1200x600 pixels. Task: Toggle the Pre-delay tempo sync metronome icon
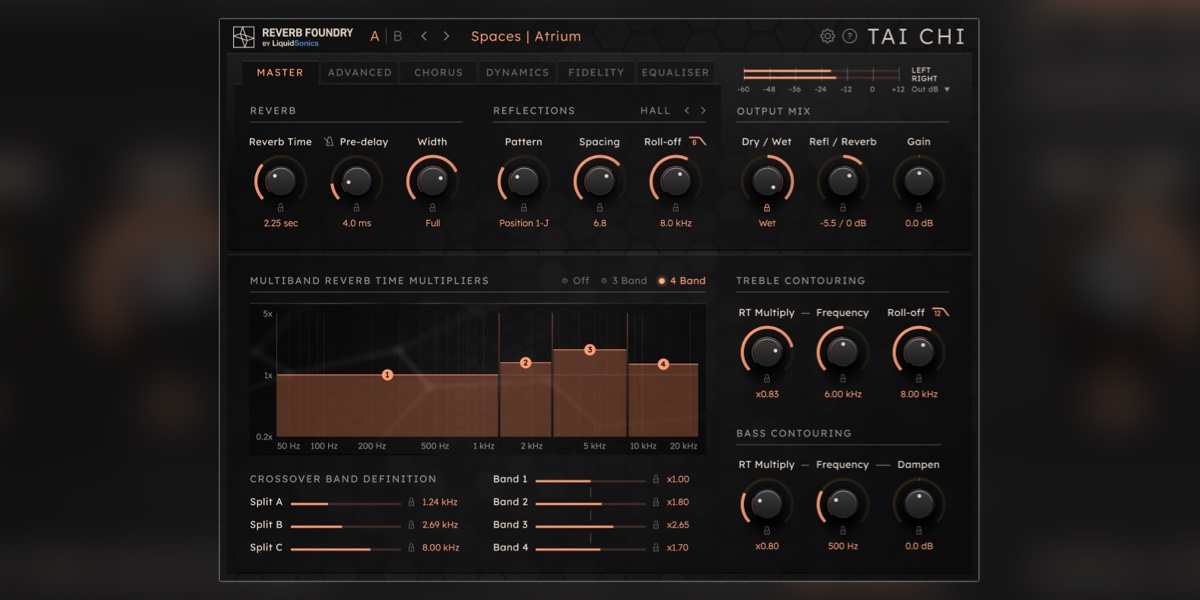pos(329,142)
